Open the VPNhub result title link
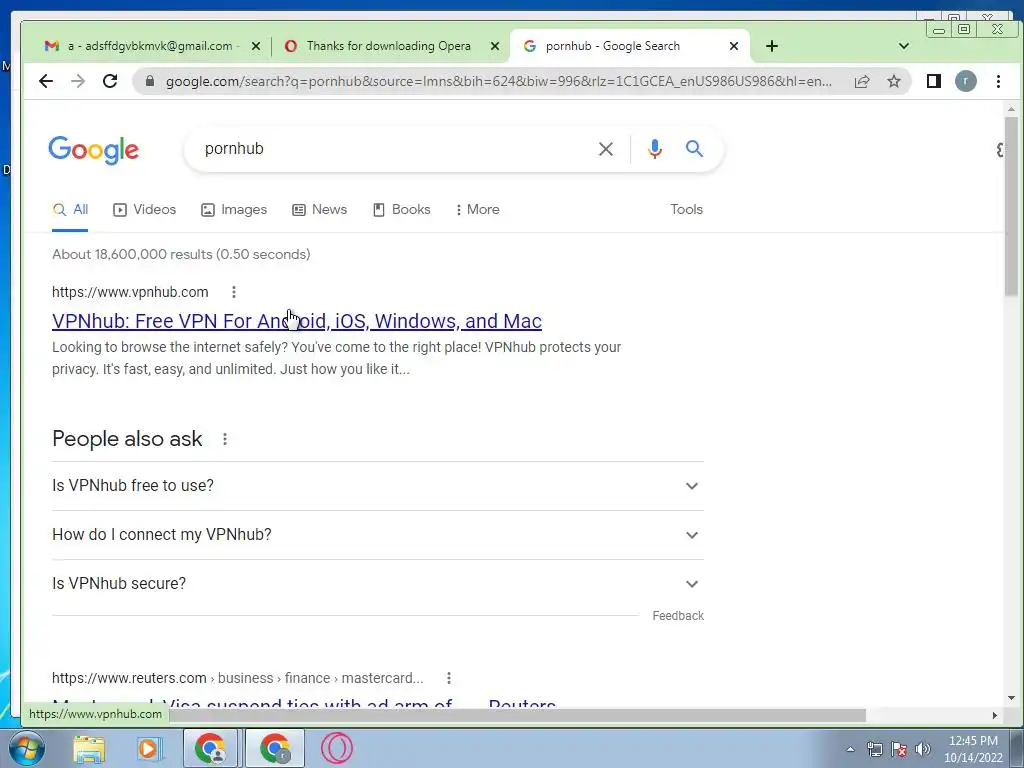This screenshot has height=768, width=1024. (x=296, y=321)
